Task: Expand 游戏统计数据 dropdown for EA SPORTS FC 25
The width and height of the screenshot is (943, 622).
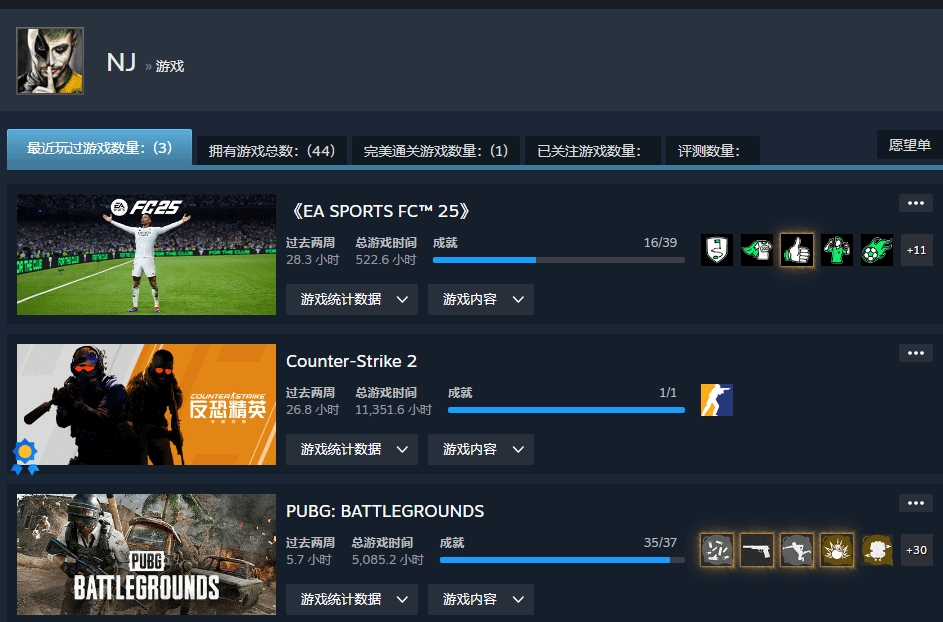Action: pos(352,300)
